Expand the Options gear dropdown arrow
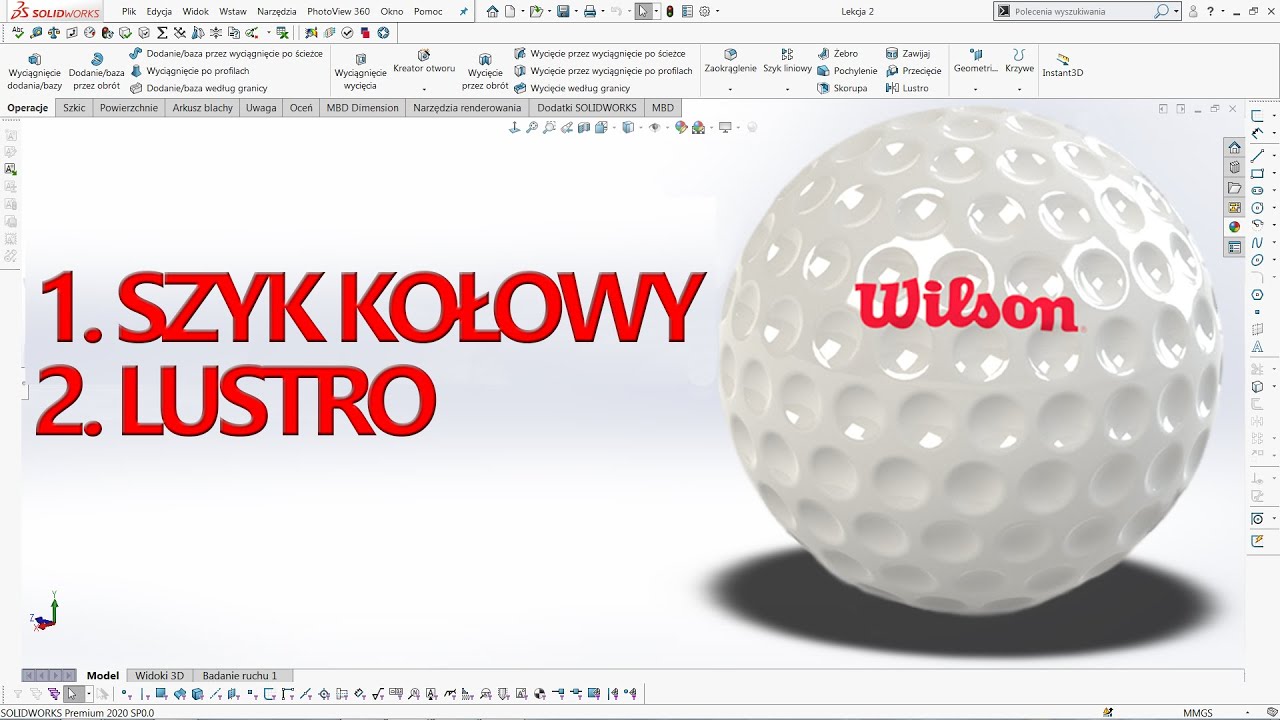The width and height of the screenshot is (1280, 720). point(718,12)
